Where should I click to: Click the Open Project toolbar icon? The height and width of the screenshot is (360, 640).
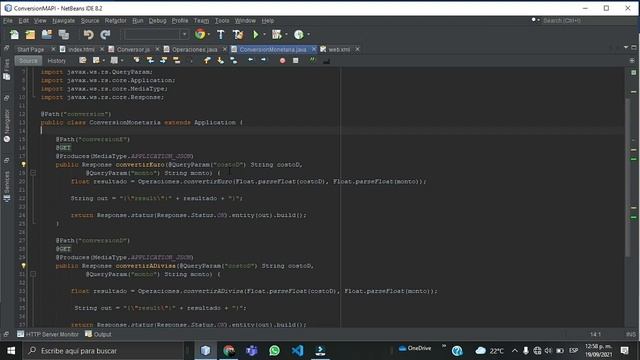pos(47,35)
